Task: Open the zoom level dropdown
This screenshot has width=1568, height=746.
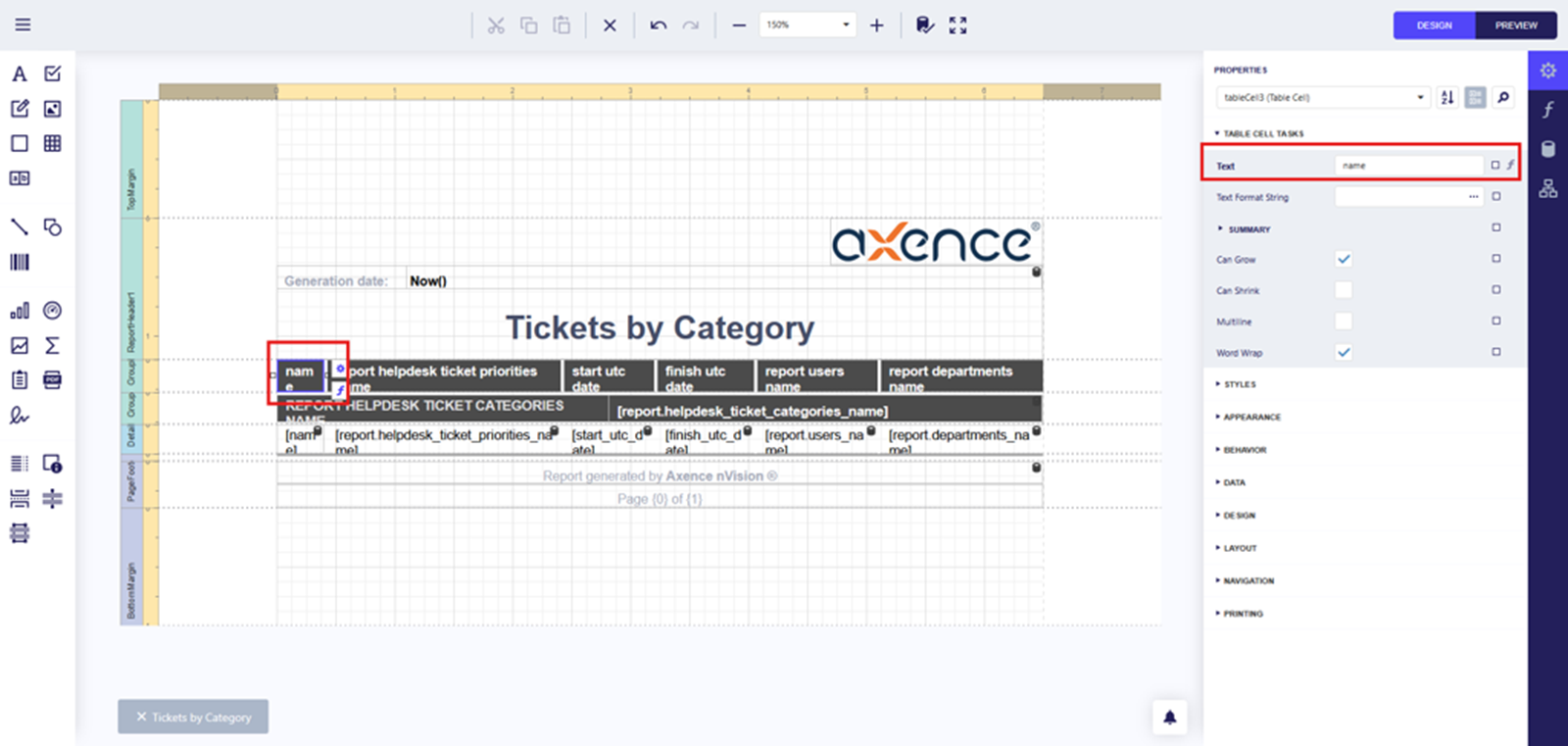Action: pos(846,25)
